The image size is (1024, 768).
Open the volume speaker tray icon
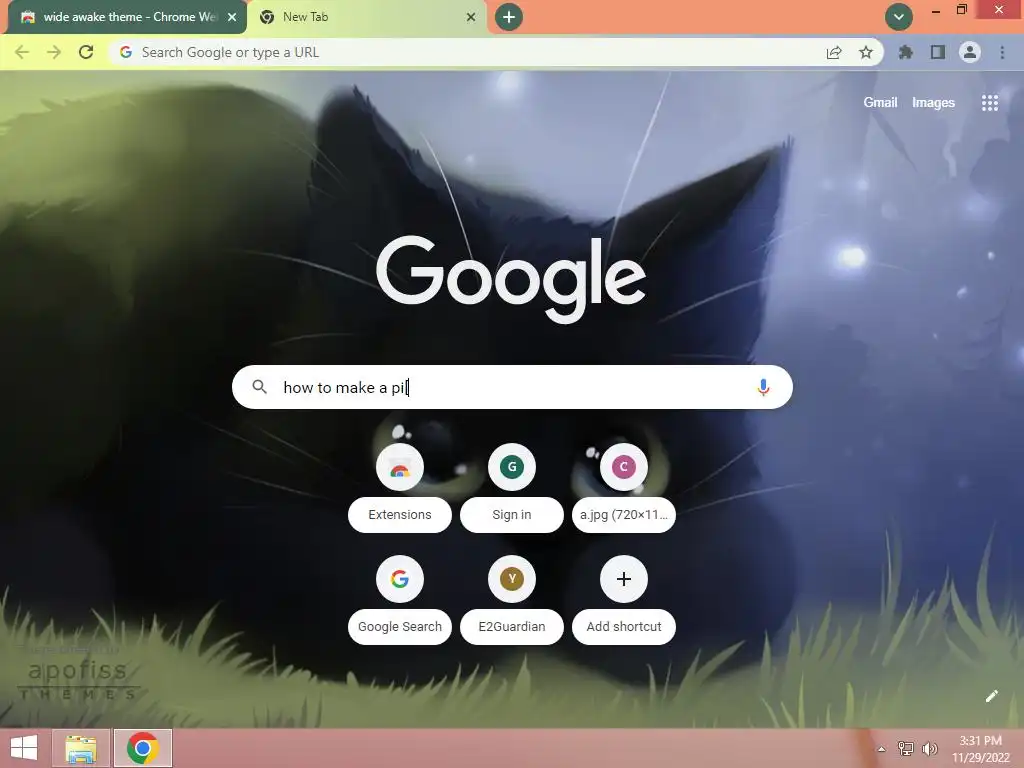click(929, 749)
